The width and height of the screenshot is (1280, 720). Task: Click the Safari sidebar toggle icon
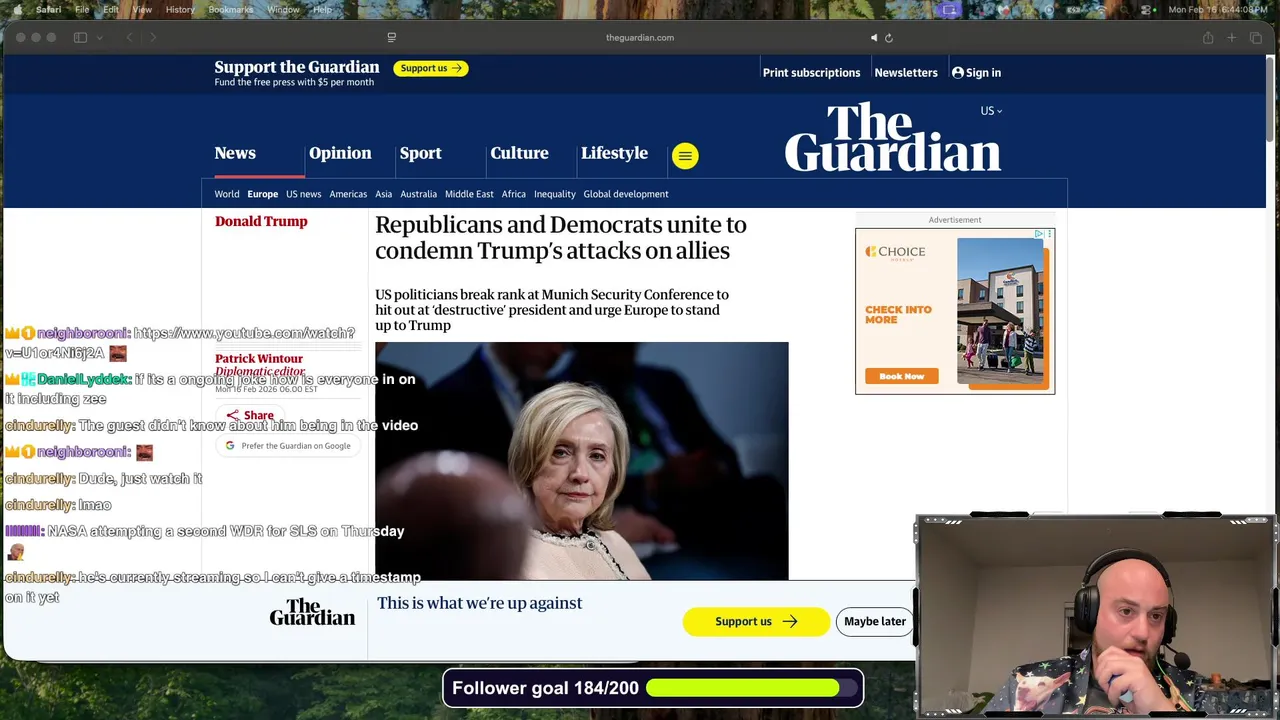[x=80, y=38]
